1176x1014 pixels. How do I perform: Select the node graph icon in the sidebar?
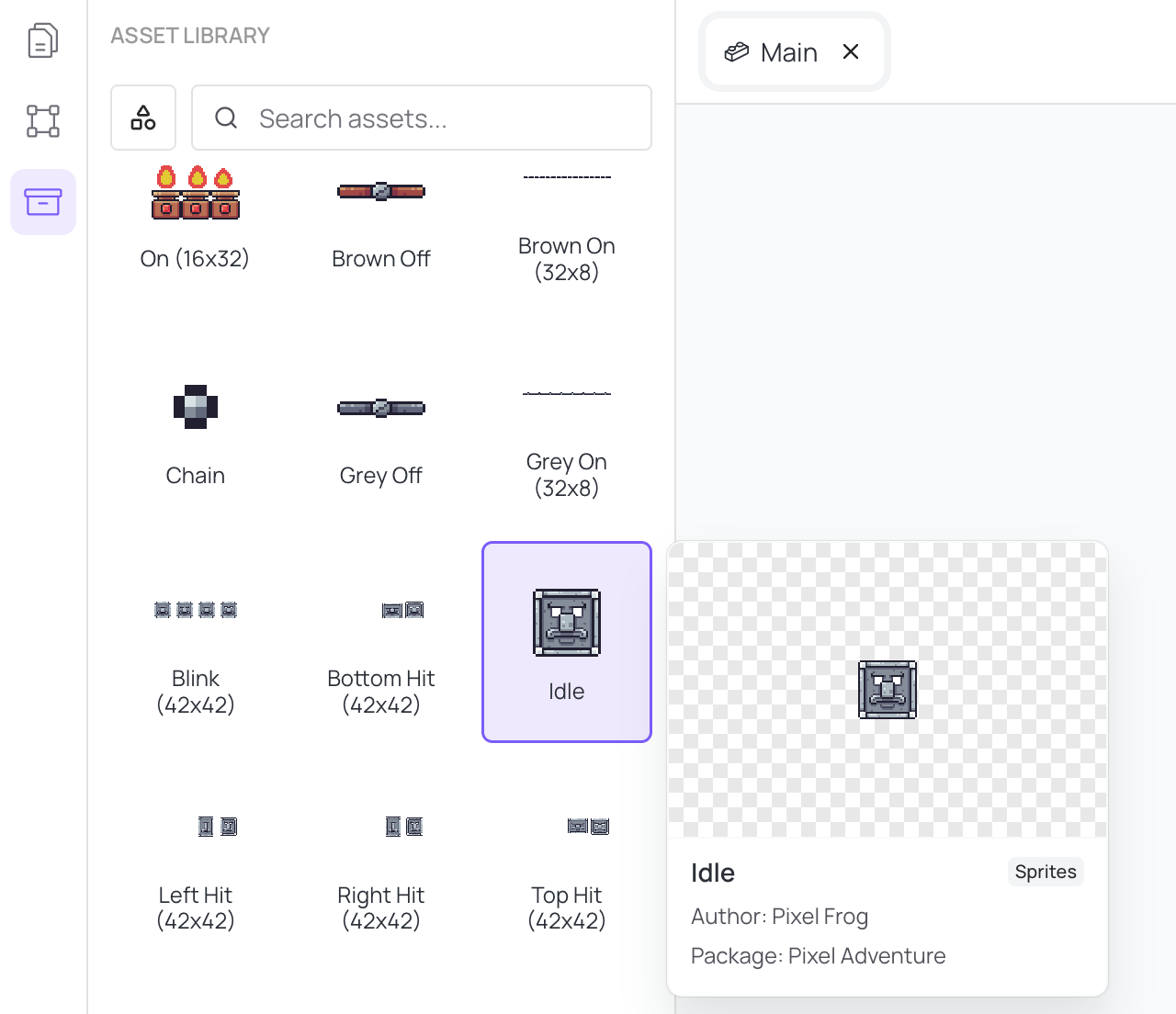(x=42, y=120)
